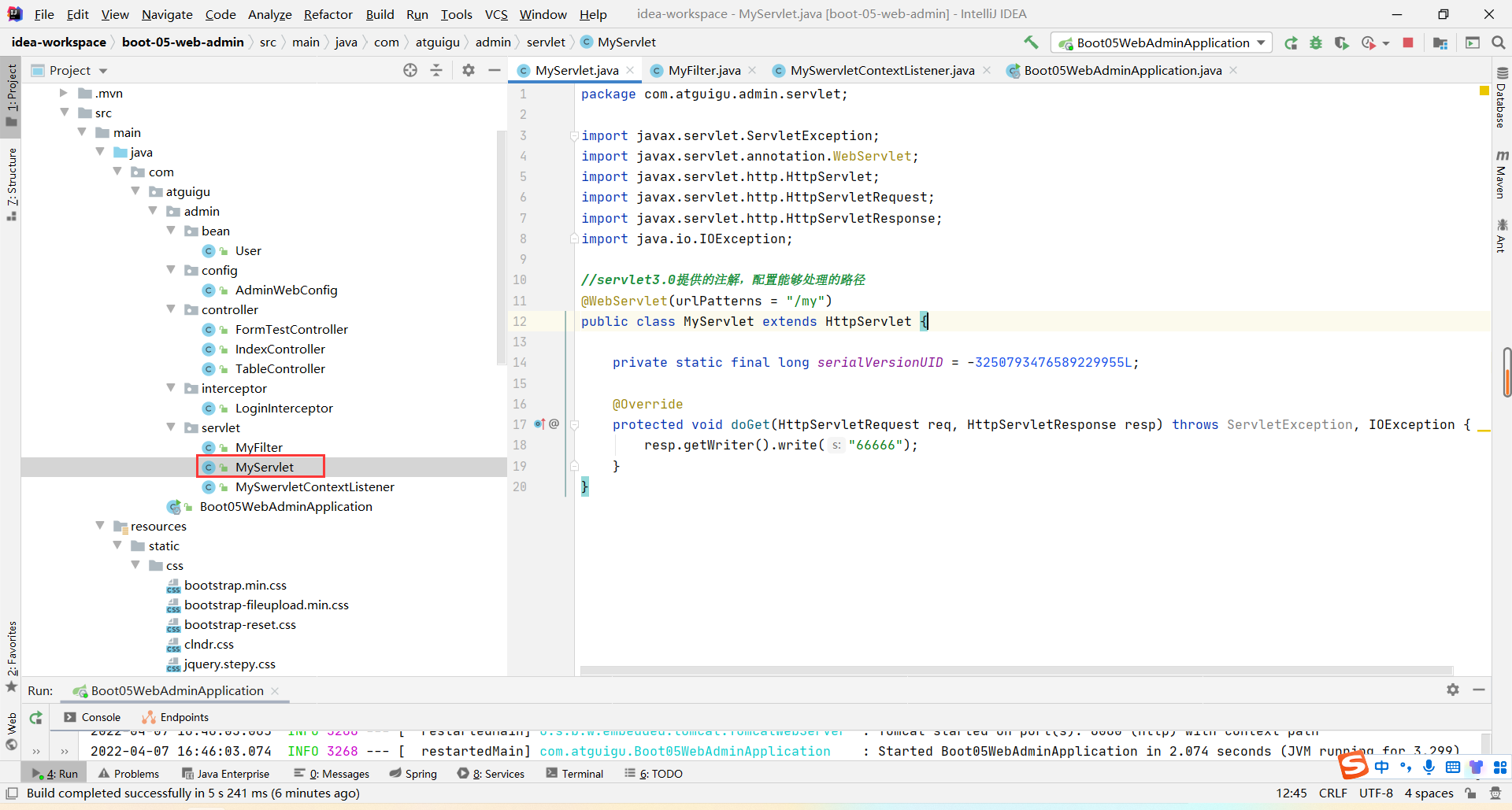Switch to the MyFilter.java editor tab
This screenshot has height=810, width=1512.
point(704,70)
